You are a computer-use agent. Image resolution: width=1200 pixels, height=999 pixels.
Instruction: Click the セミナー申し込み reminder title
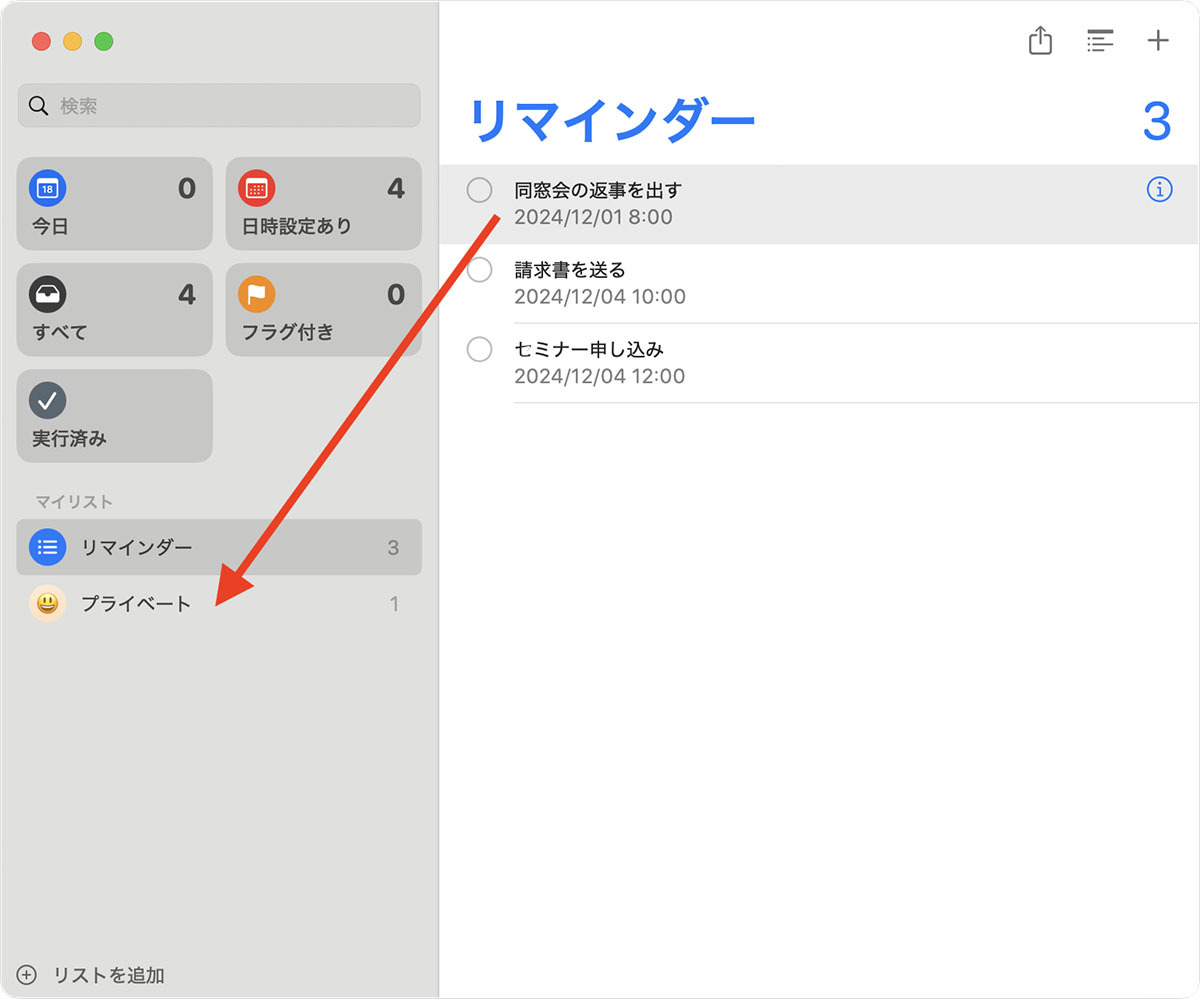[x=588, y=349]
